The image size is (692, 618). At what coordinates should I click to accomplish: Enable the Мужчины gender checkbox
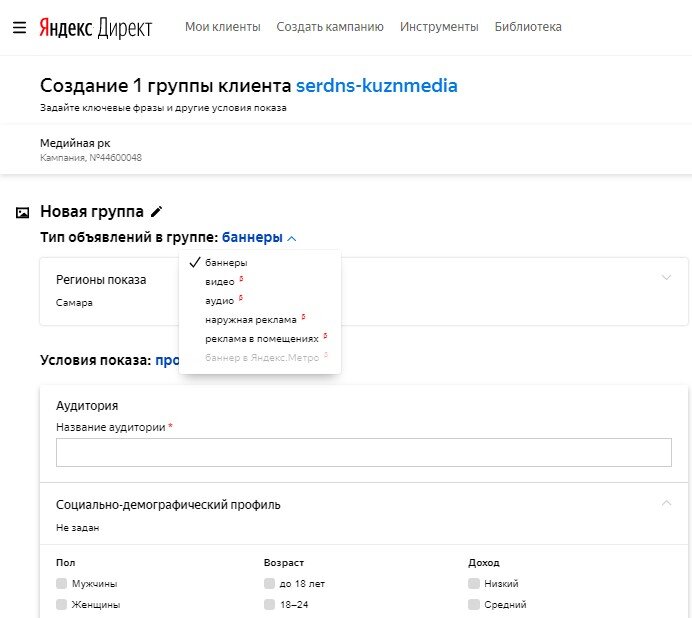[62, 583]
